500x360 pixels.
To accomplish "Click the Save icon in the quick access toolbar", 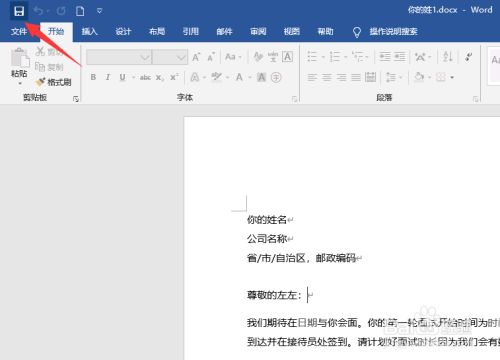I will (19, 11).
